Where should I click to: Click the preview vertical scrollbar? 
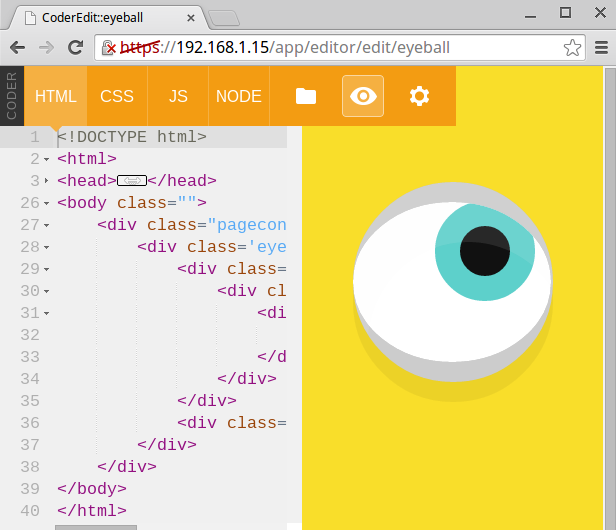(610, 299)
